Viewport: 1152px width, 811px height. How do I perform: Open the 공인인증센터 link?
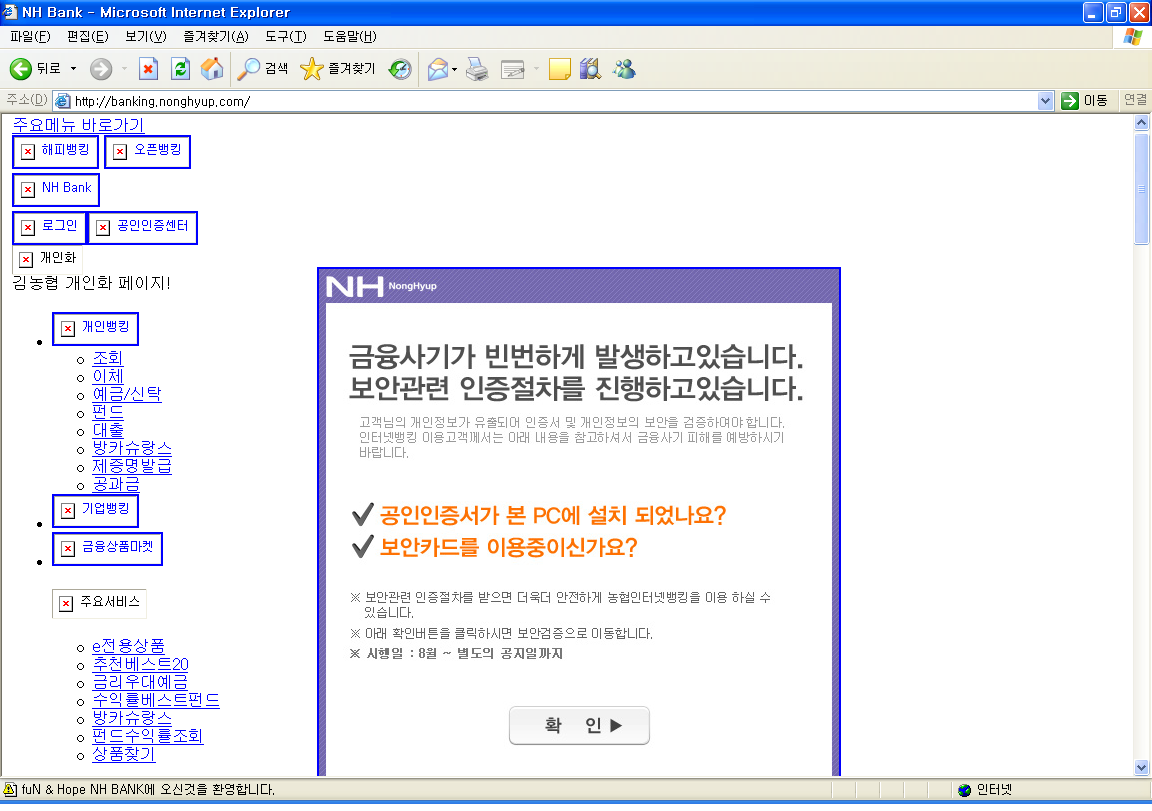pyautogui.click(x=143, y=228)
